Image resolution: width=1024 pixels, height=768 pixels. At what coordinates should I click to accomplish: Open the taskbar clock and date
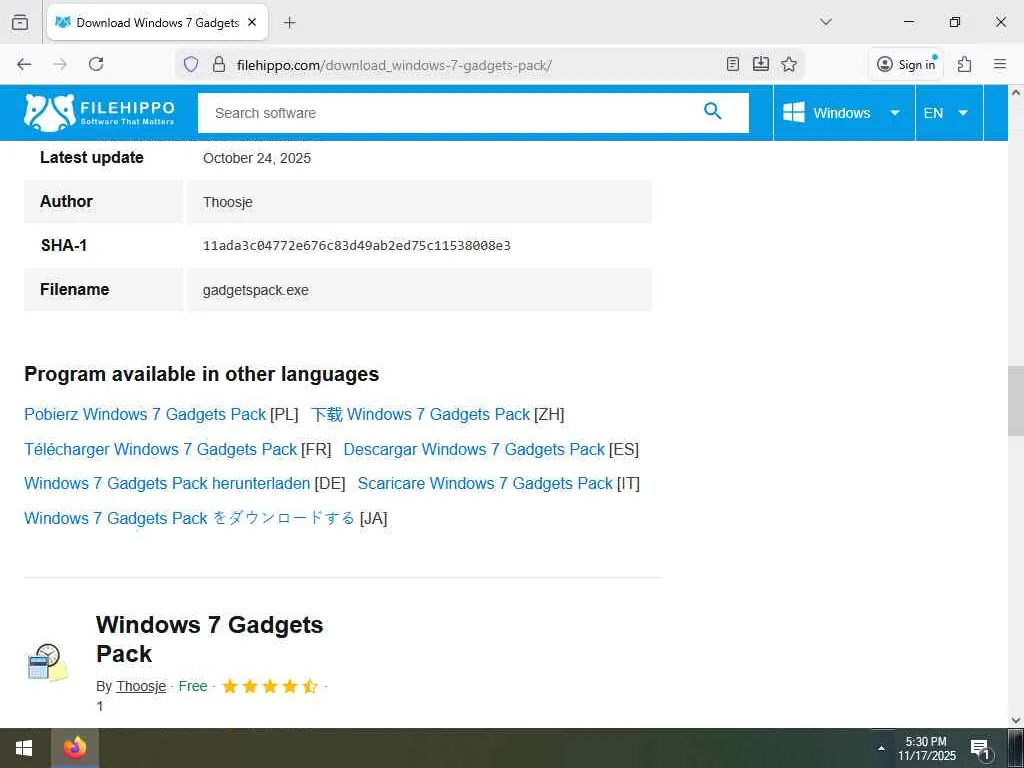click(926, 748)
